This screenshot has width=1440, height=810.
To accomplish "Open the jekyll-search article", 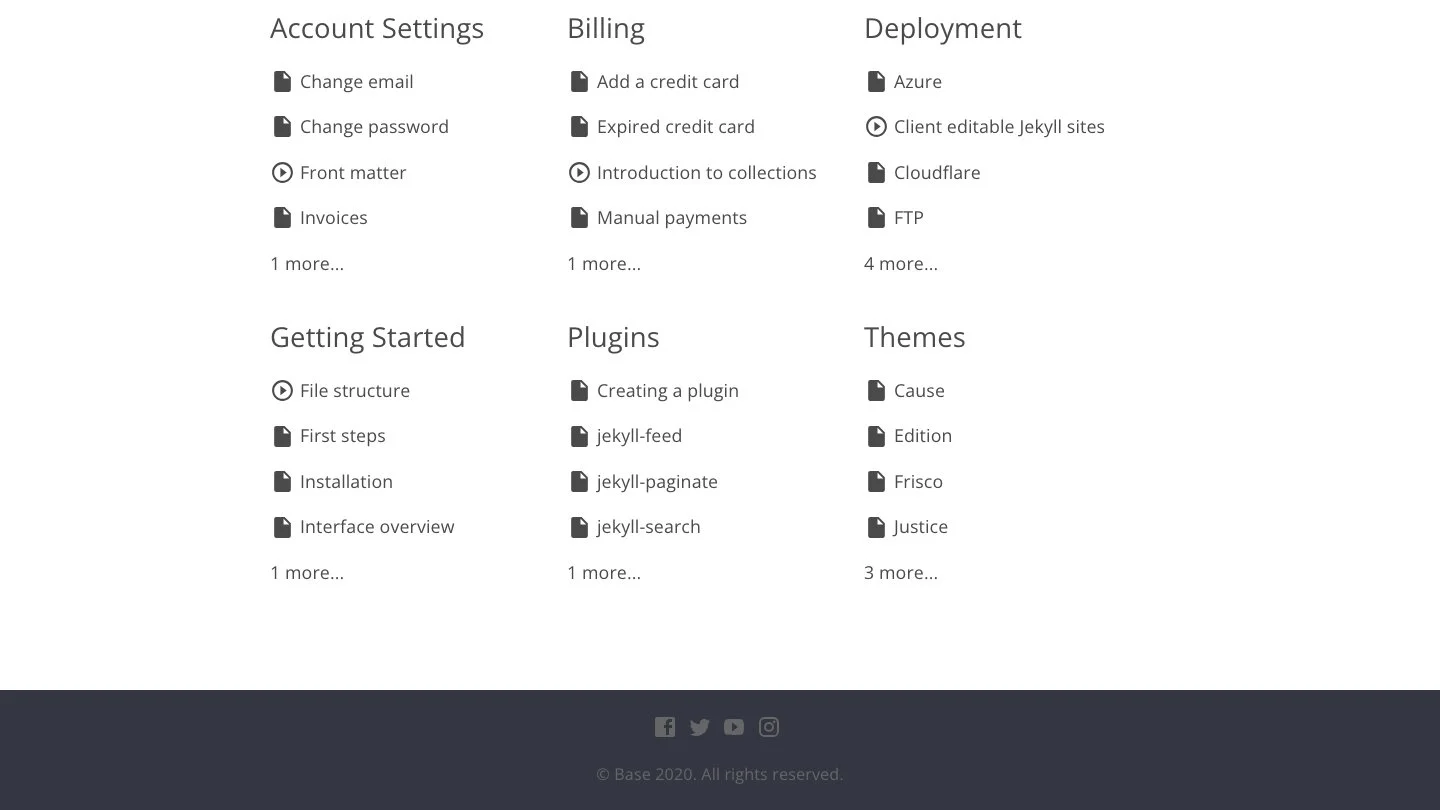I will [649, 527].
